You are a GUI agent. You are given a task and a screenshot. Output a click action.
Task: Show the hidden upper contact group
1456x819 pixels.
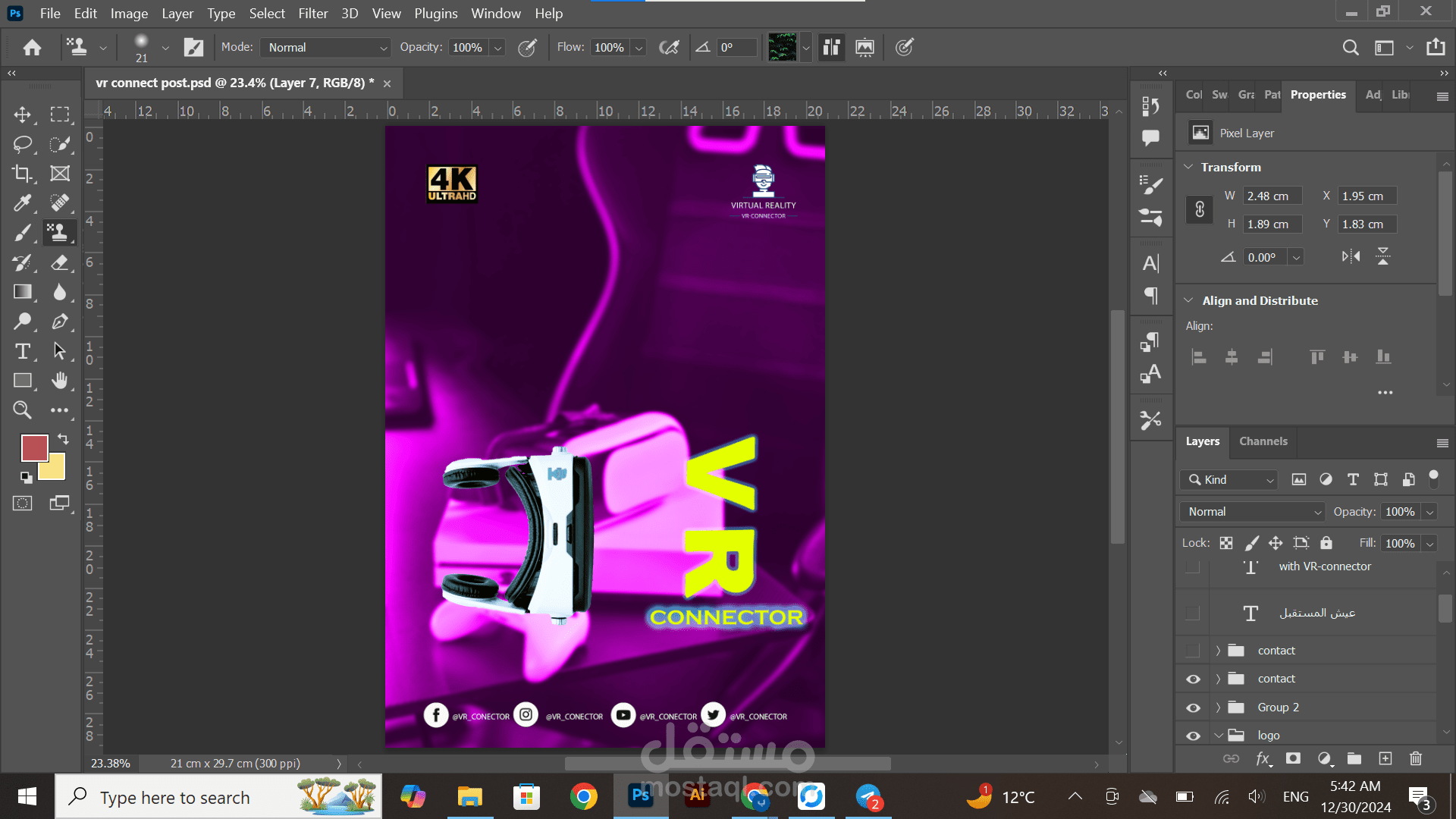(1193, 651)
